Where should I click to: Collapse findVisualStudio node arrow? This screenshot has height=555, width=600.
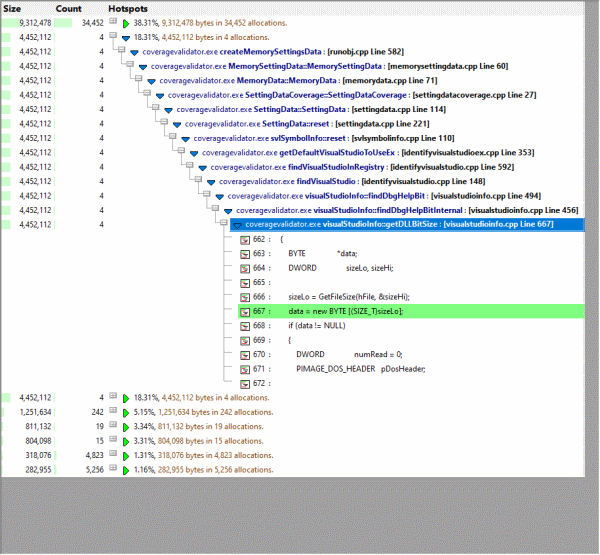point(211,182)
